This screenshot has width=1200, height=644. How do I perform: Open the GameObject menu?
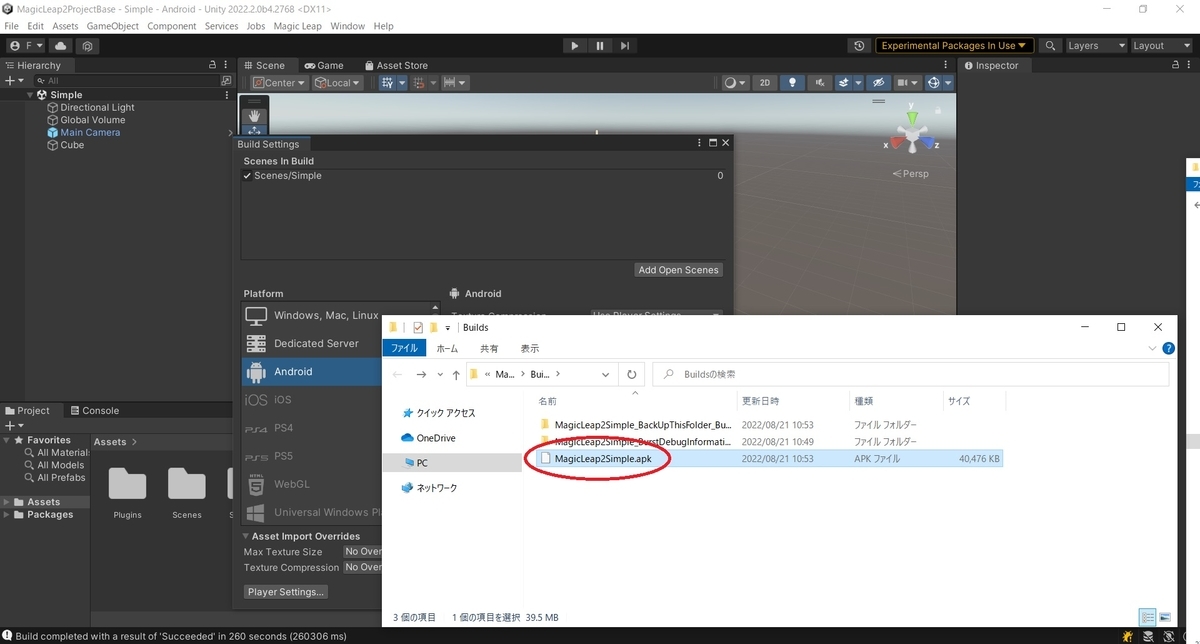[113, 26]
